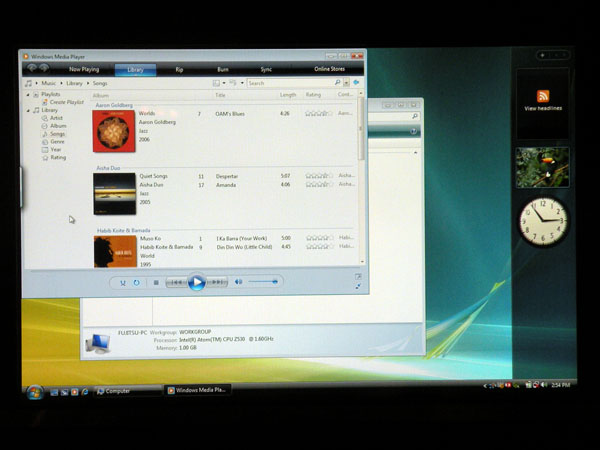Open the Windows Start orb

(x=35, y=392)
